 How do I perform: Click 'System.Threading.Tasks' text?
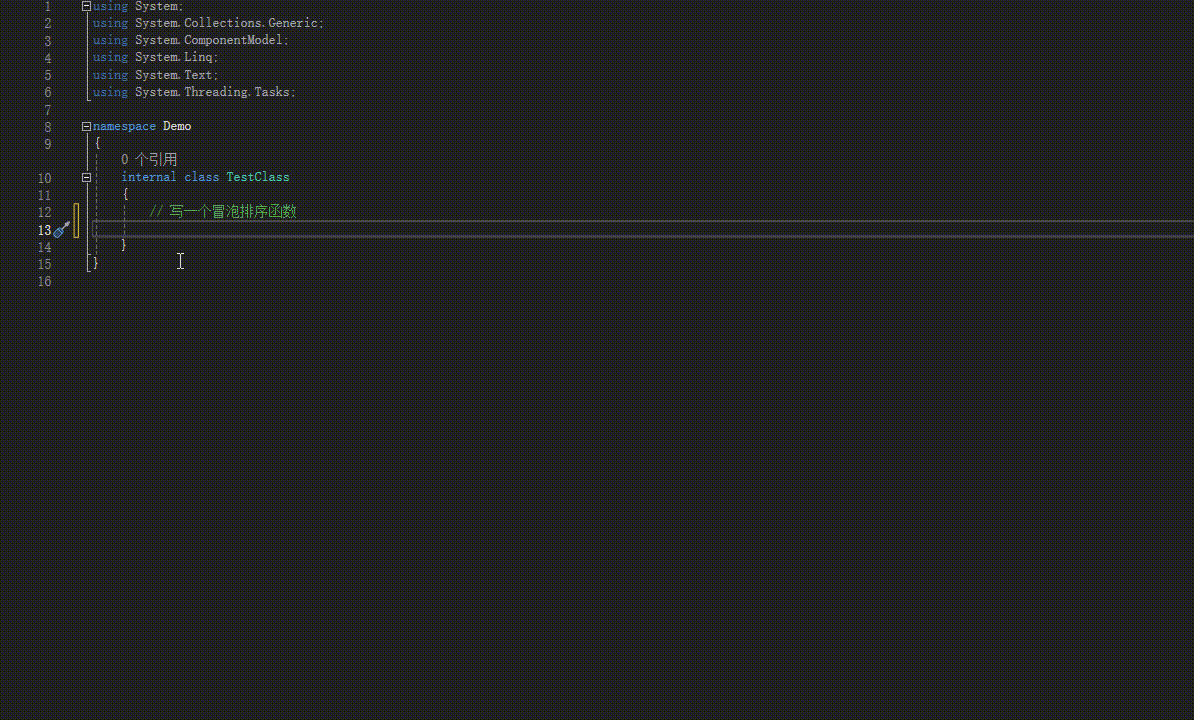coord(212,92)
